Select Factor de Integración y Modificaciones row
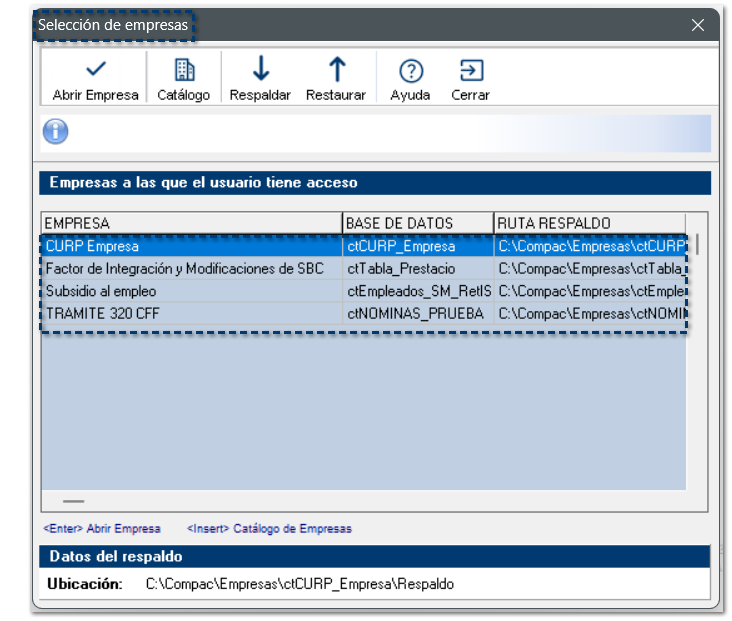 click(190, 269)
